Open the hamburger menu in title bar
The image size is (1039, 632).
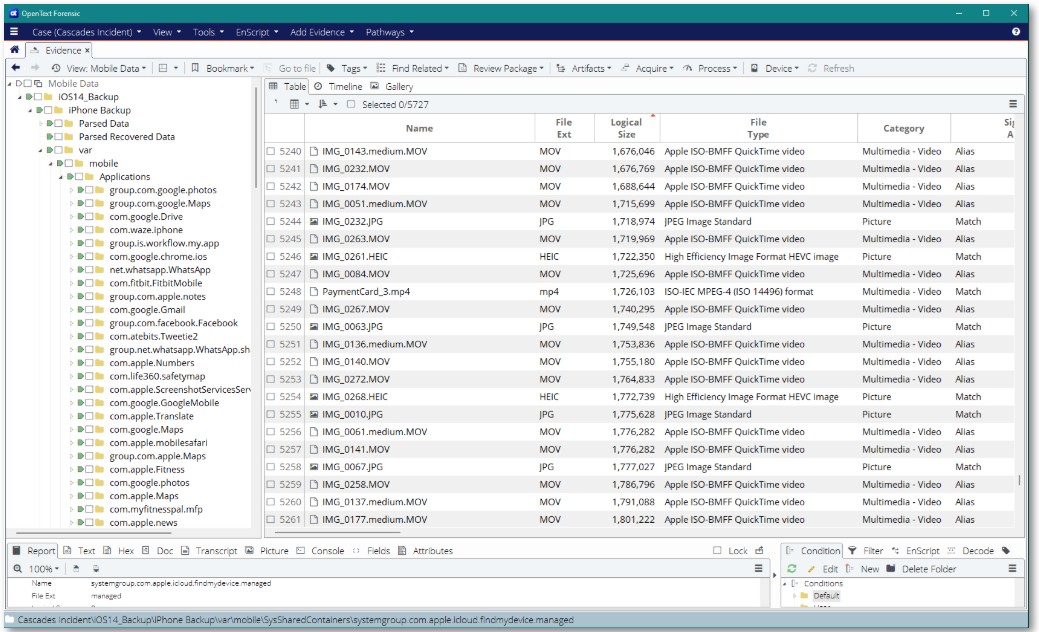click(x=13, y=32)
